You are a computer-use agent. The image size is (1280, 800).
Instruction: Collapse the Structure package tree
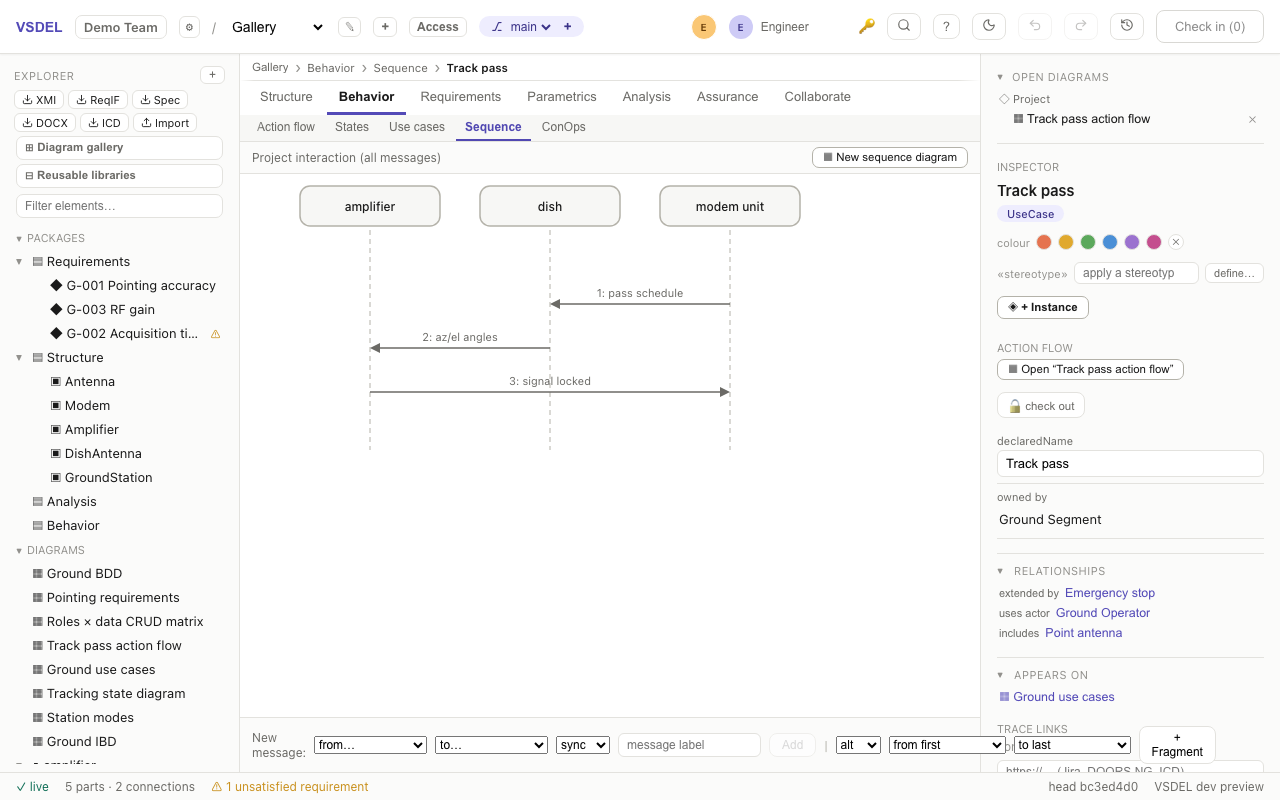[19, 358]
